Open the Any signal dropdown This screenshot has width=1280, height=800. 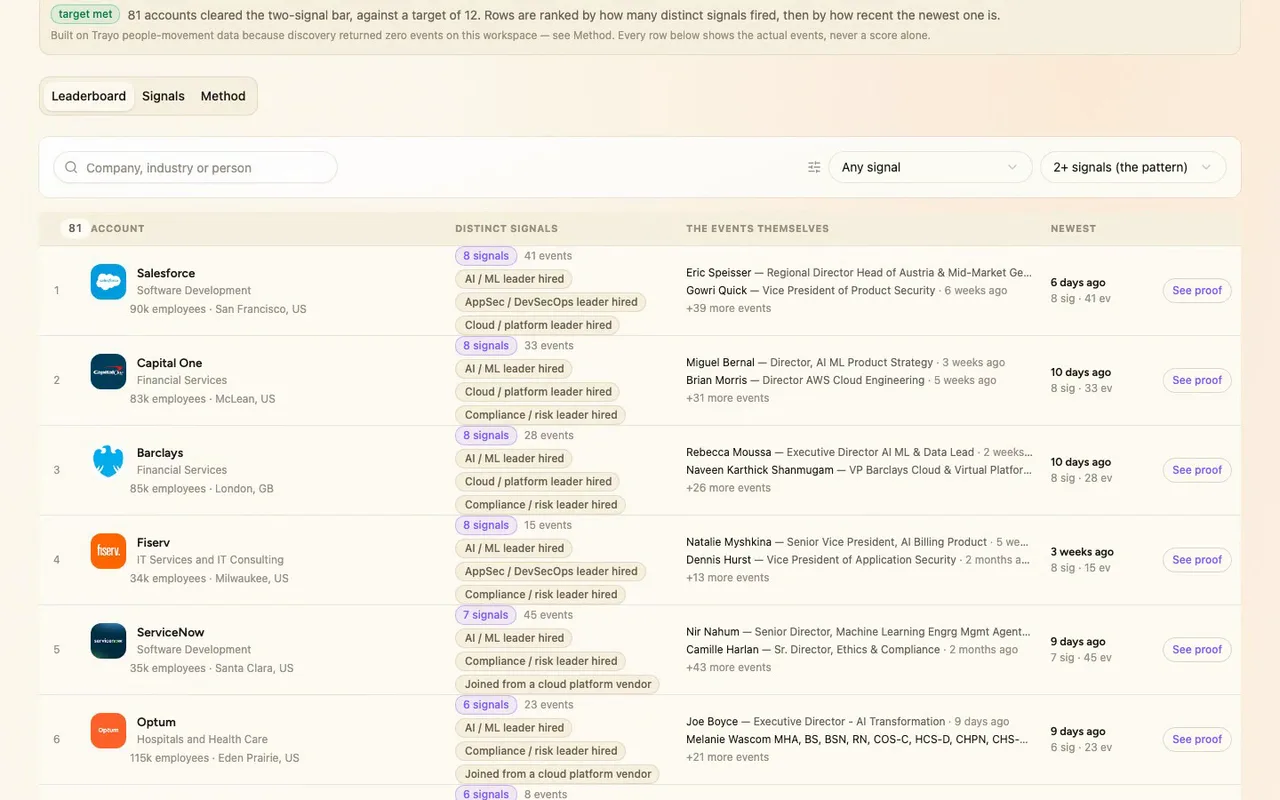(930, 167)
